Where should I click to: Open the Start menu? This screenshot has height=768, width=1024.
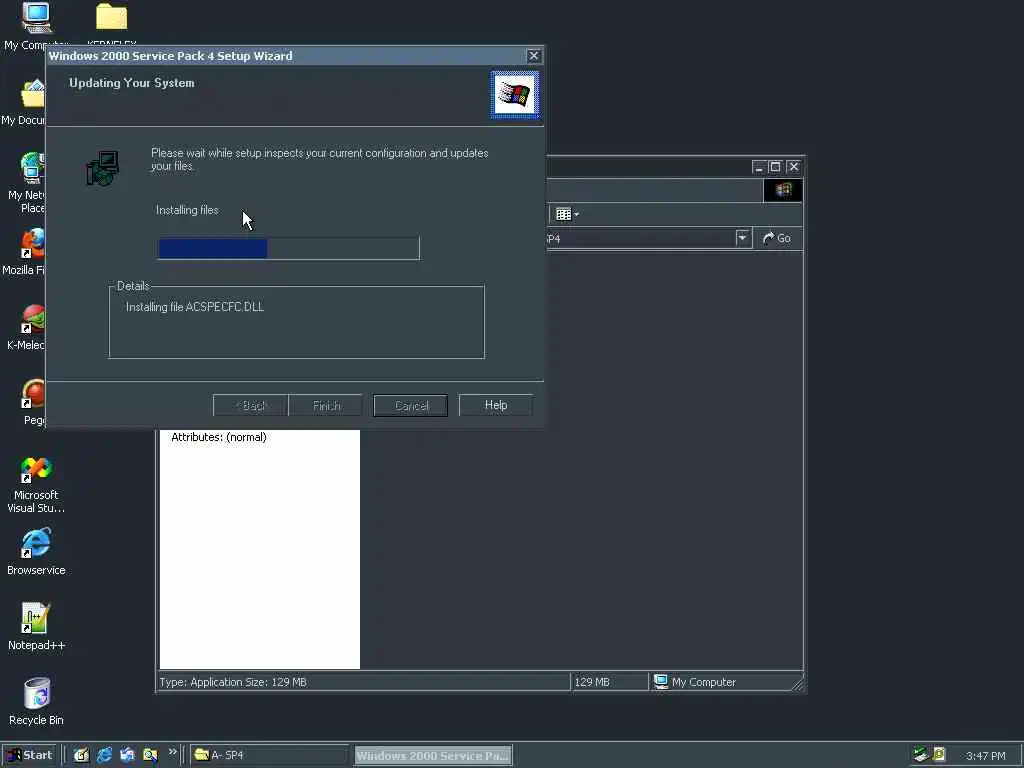pyautogui.click(x=29, y=755)
